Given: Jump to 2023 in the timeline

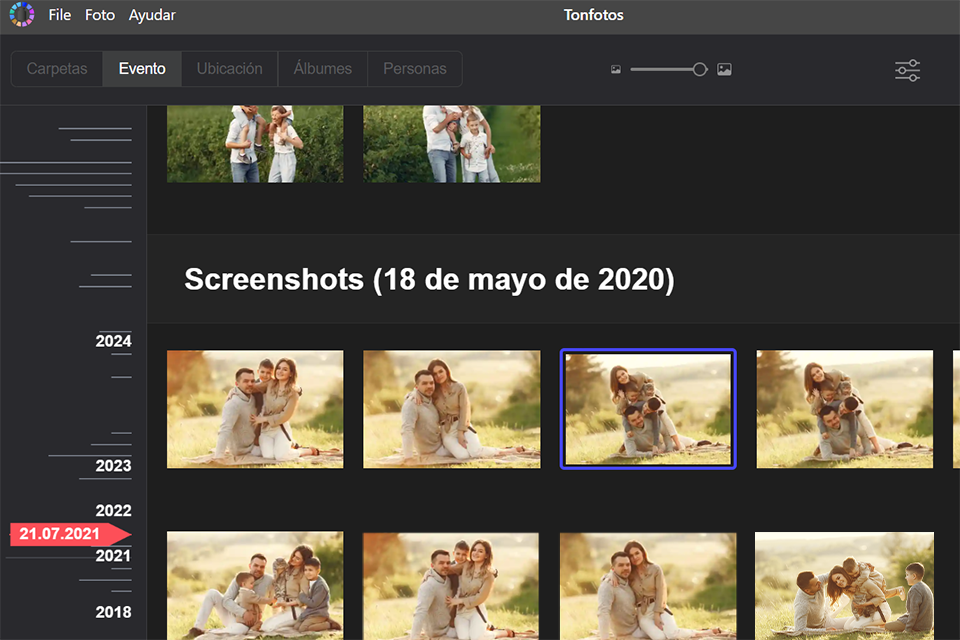Looking at the screenshot, I should (x=113, y=466).
